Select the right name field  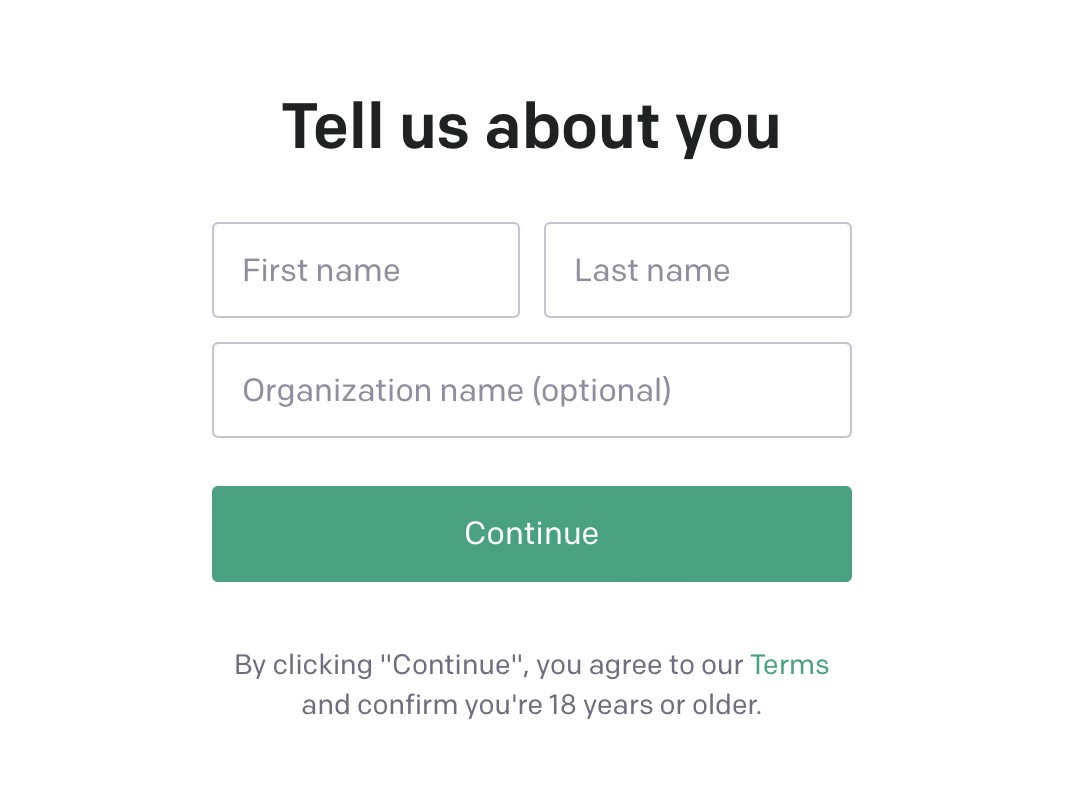pyautogui.click(x=697, y=270)
